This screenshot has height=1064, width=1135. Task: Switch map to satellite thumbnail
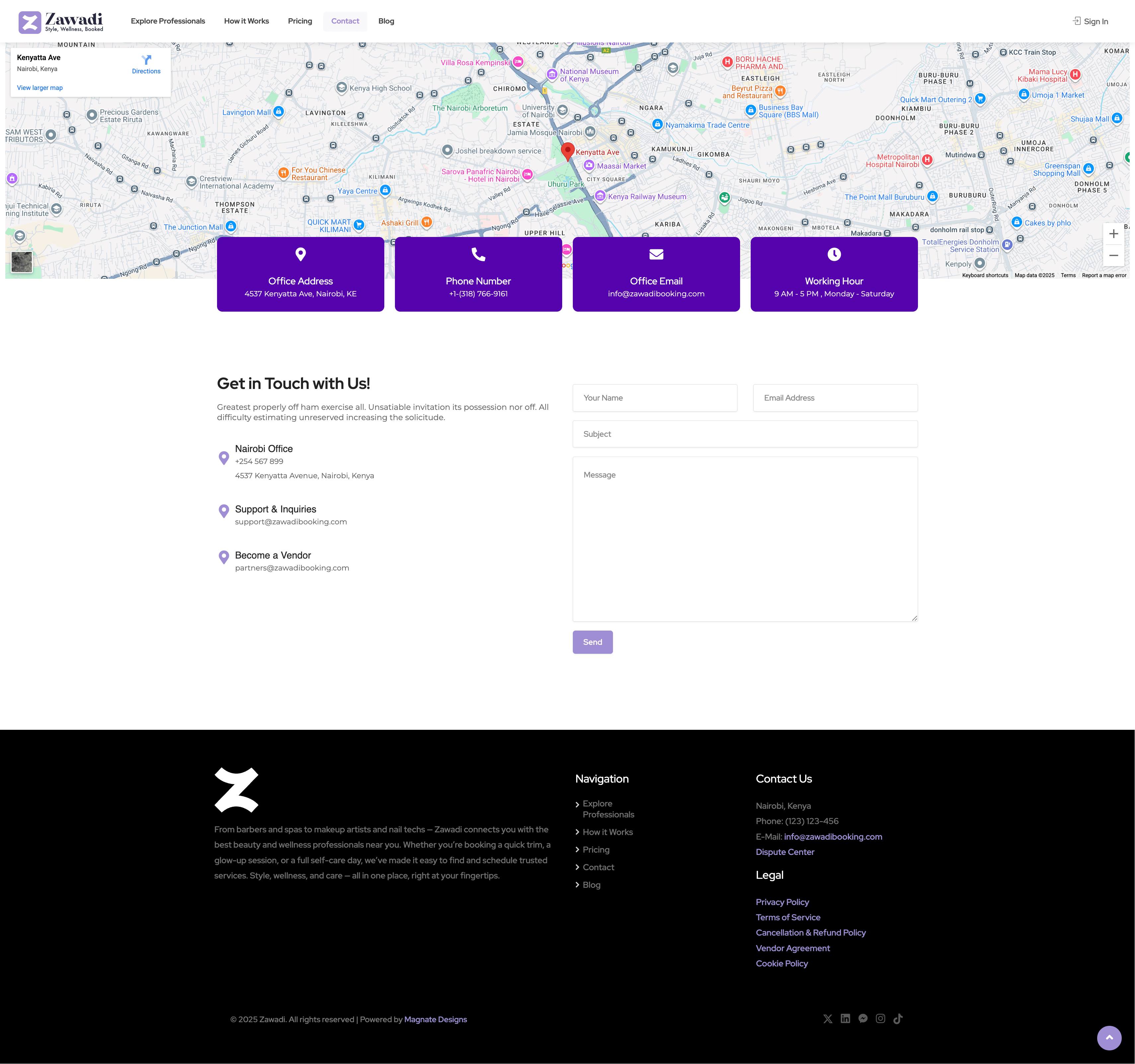point(22,262)
